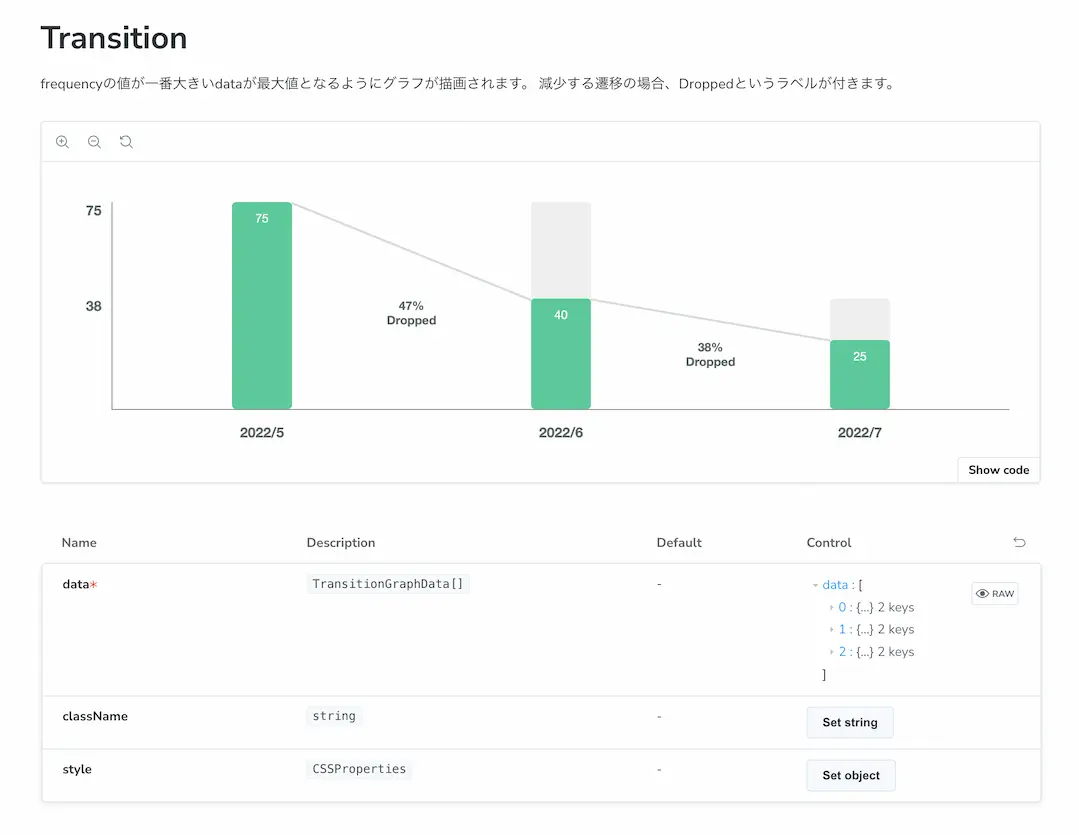This screenshot has width=1079, height=835.
Task: Click the TransitionGraphData[] type text
Action: point(387,584)
